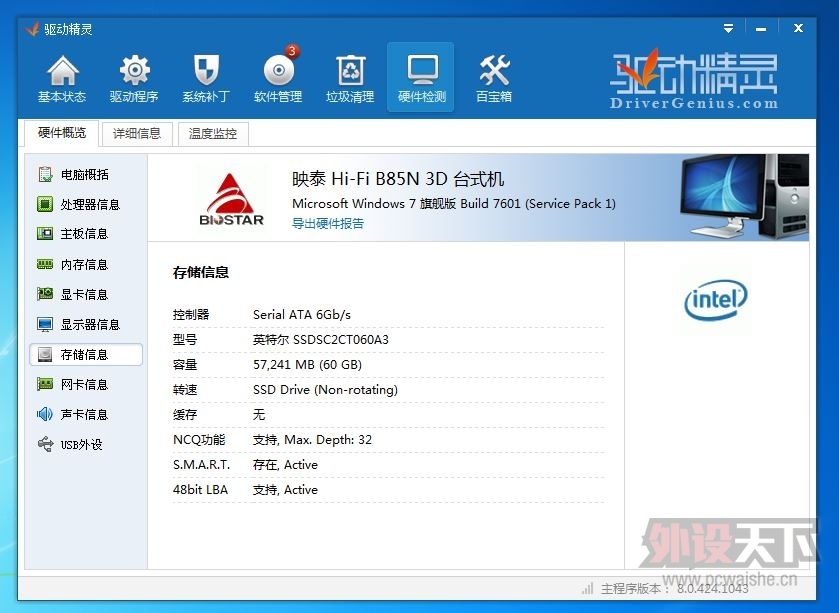Click the 容量 row label

(x=185, y=365)
